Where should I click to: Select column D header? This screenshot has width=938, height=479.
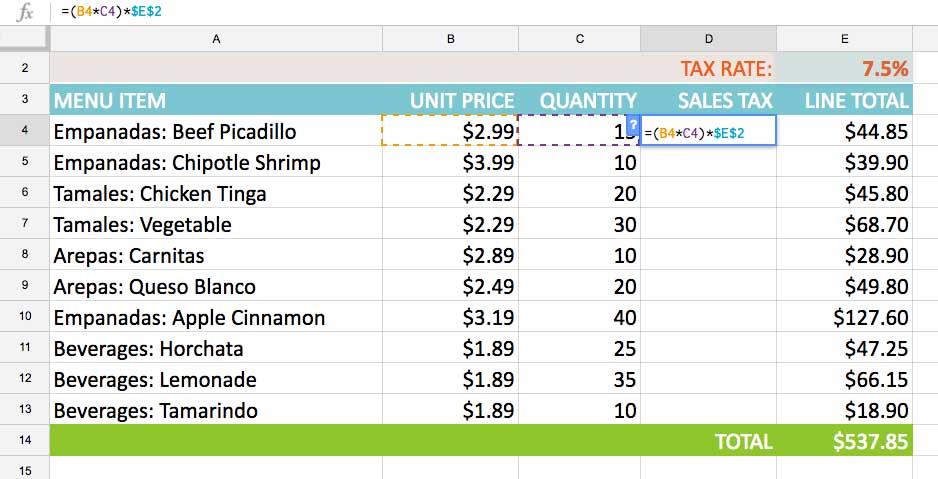[708, 39]
